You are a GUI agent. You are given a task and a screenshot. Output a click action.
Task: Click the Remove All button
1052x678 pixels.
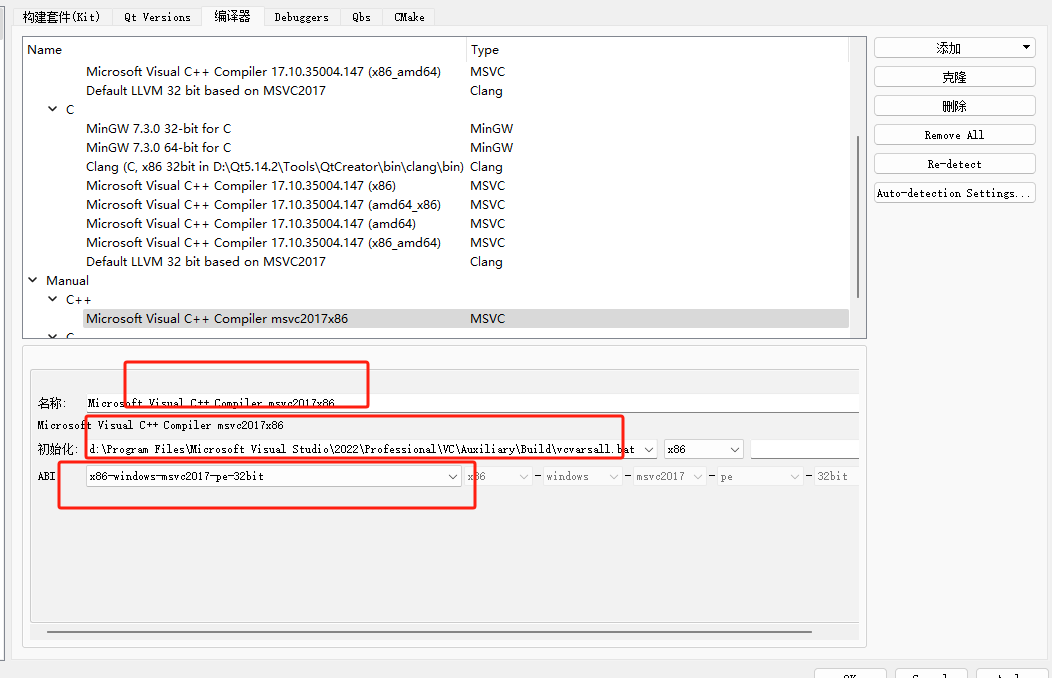pyautogui.click(x=954, y=135)
